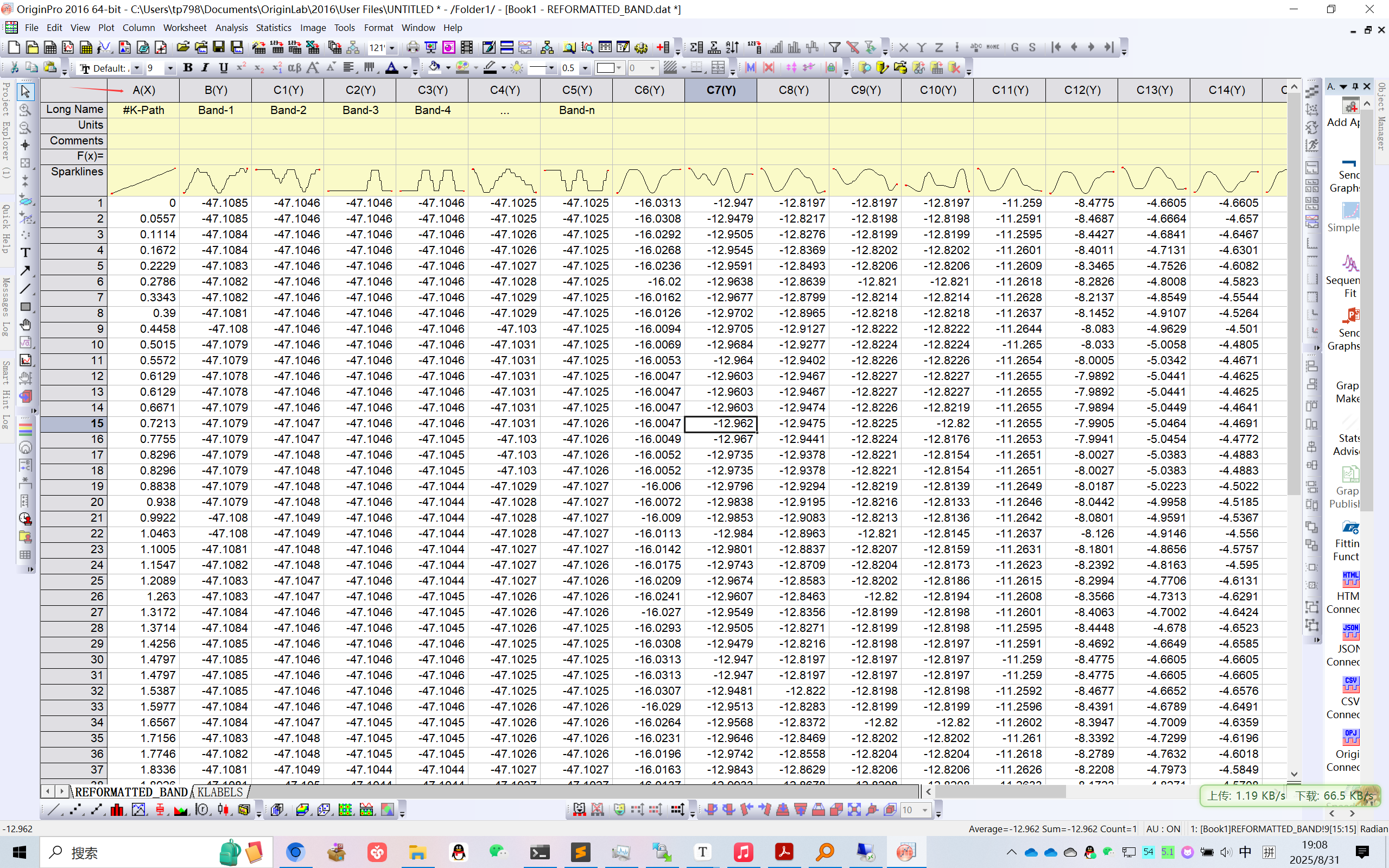Toggle Subscript formatting
1389x868 pixels.
(x=259, y=68)
